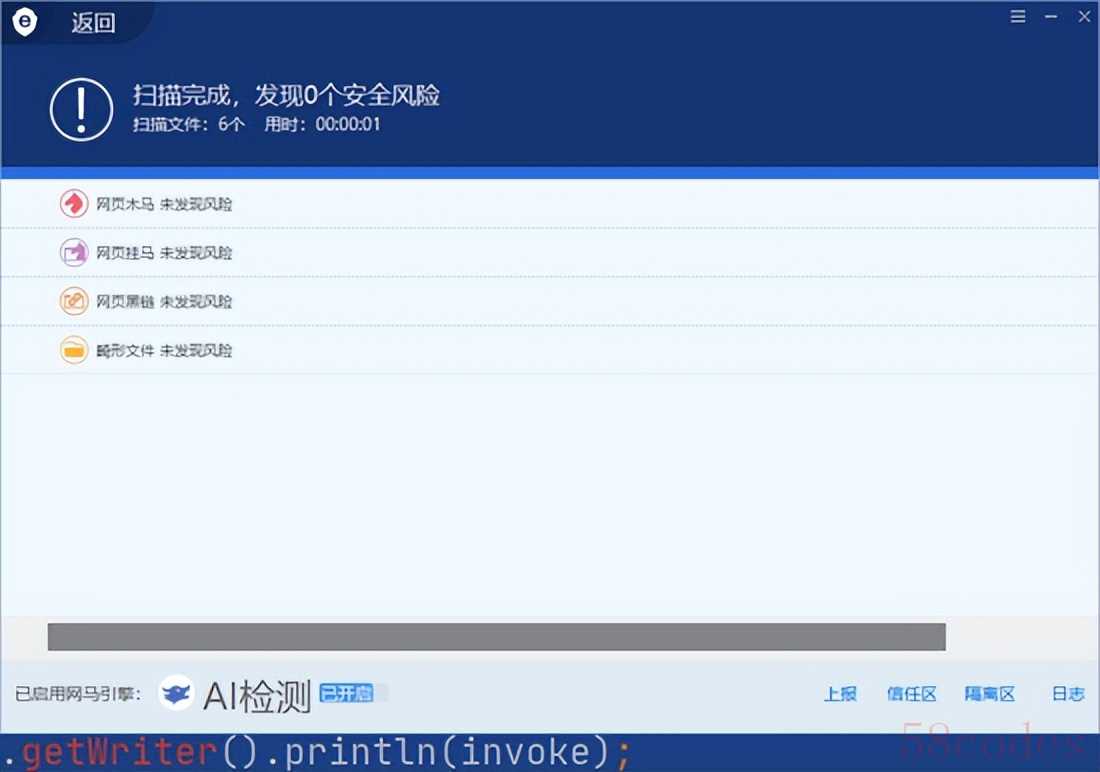Click the 网页黑链 category icon
This screenshot has width=1100, height=772.
click(74, 301)
